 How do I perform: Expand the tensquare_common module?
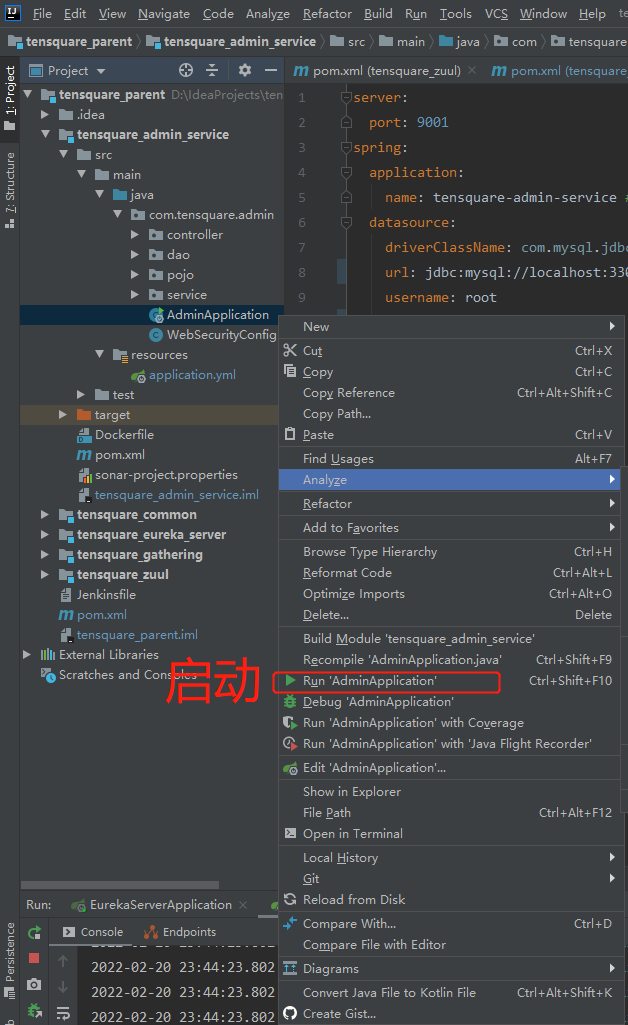pos(45,514)
